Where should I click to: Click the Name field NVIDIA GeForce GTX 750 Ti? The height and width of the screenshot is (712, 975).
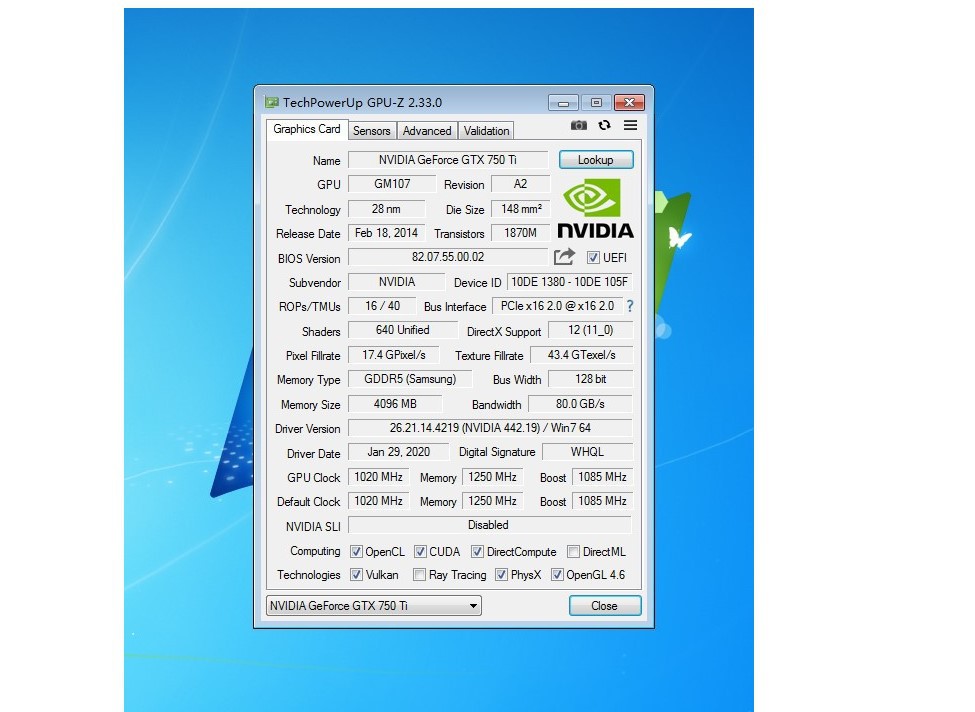coord(448,160)
